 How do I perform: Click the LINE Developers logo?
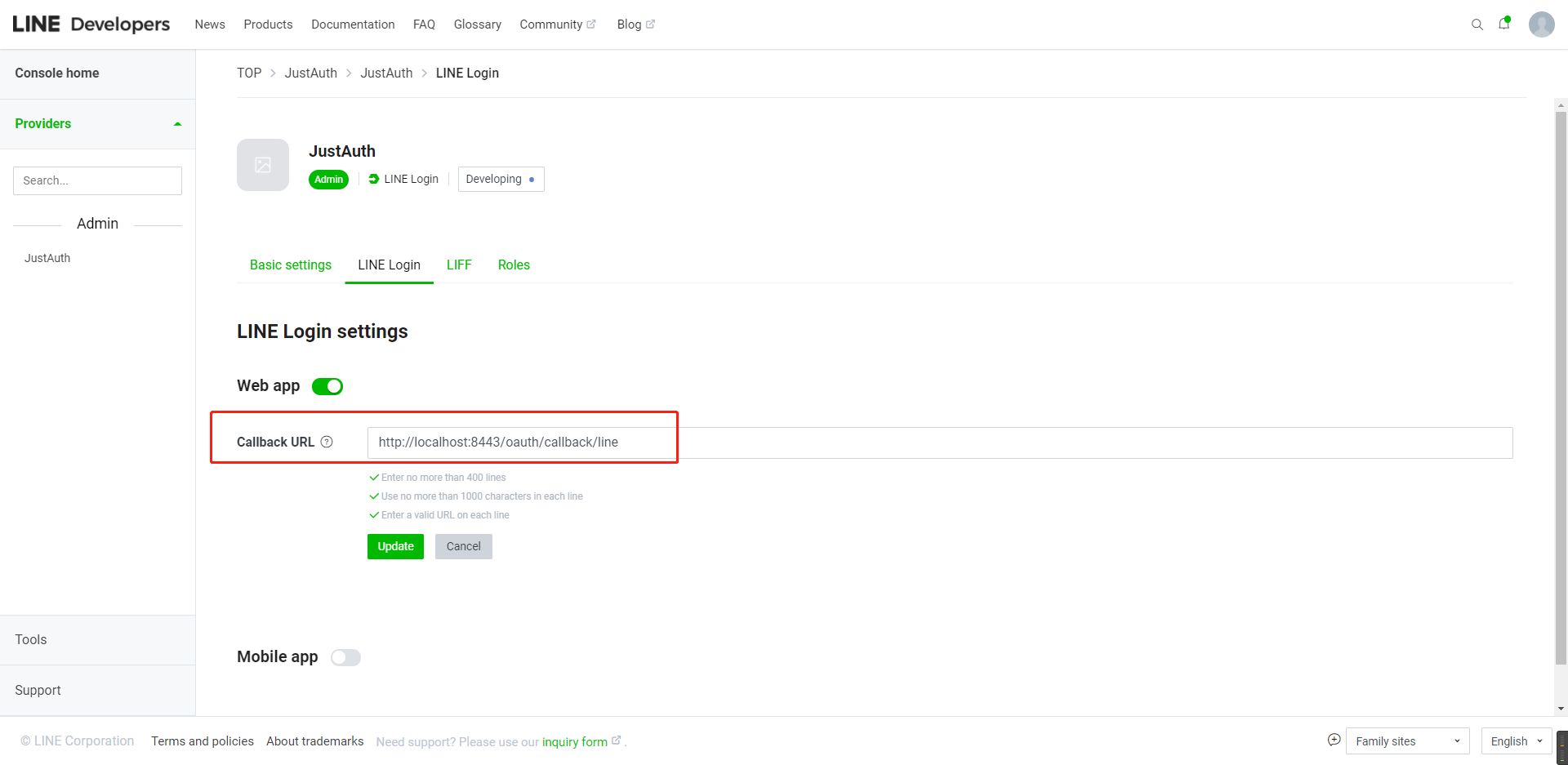coord(91,24)
